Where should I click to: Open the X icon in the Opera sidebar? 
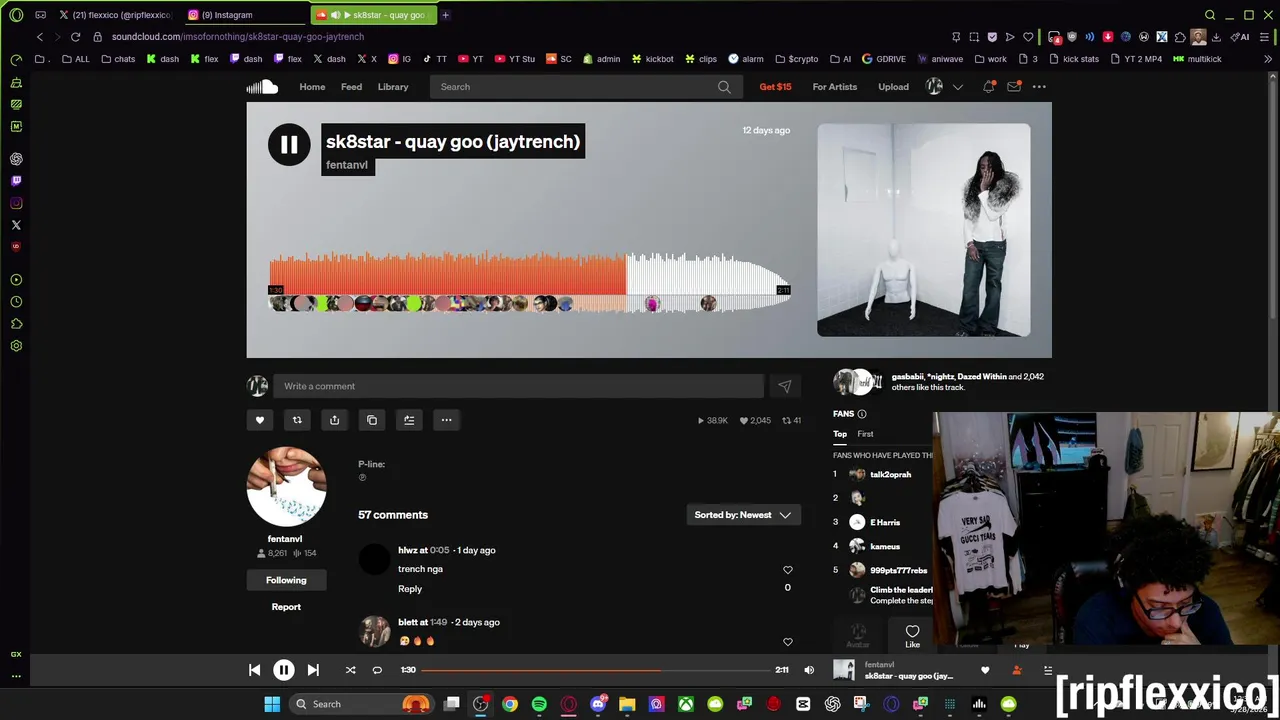coord(16,225)
